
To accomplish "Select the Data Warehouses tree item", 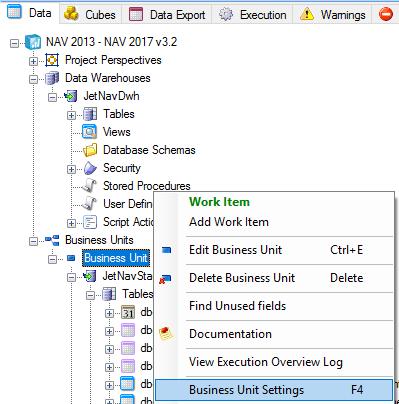I will [108, 78].
